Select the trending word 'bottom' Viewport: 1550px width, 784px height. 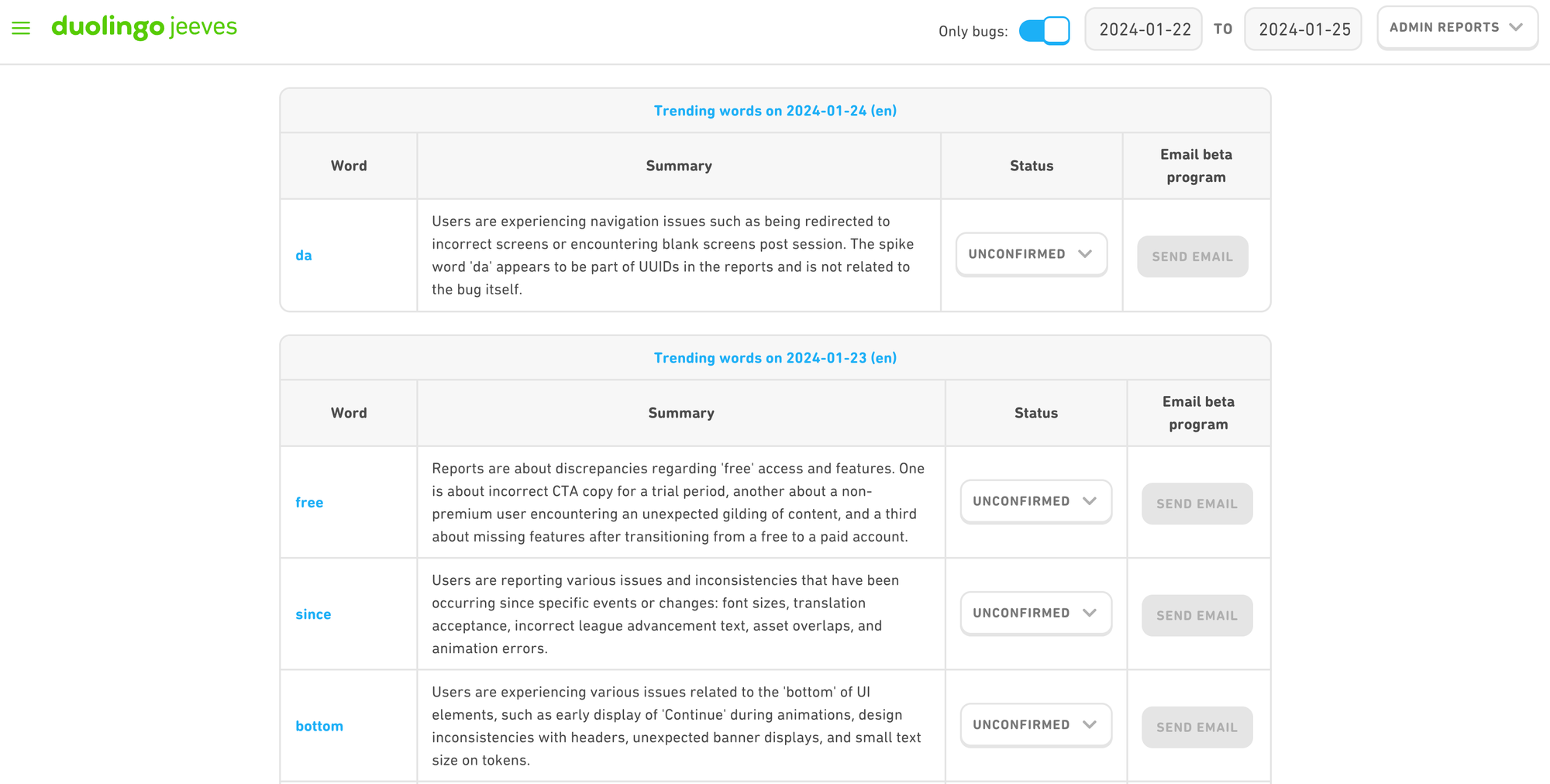319,726
